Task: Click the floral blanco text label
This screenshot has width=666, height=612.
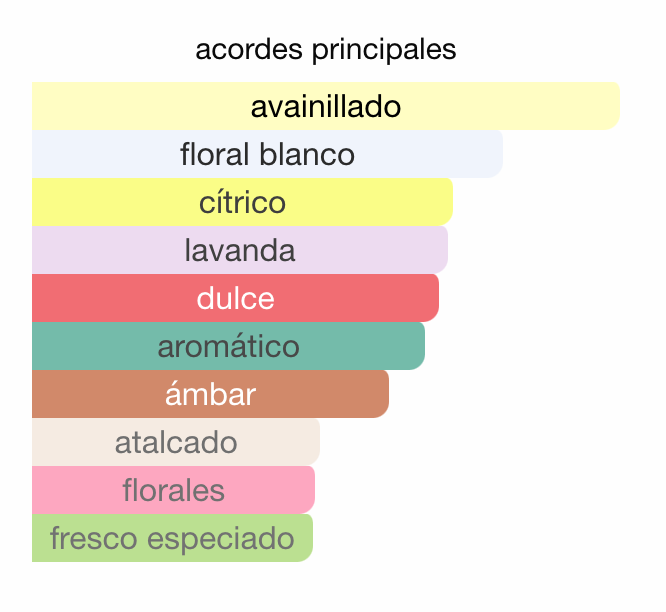Action: click(268, 154)
